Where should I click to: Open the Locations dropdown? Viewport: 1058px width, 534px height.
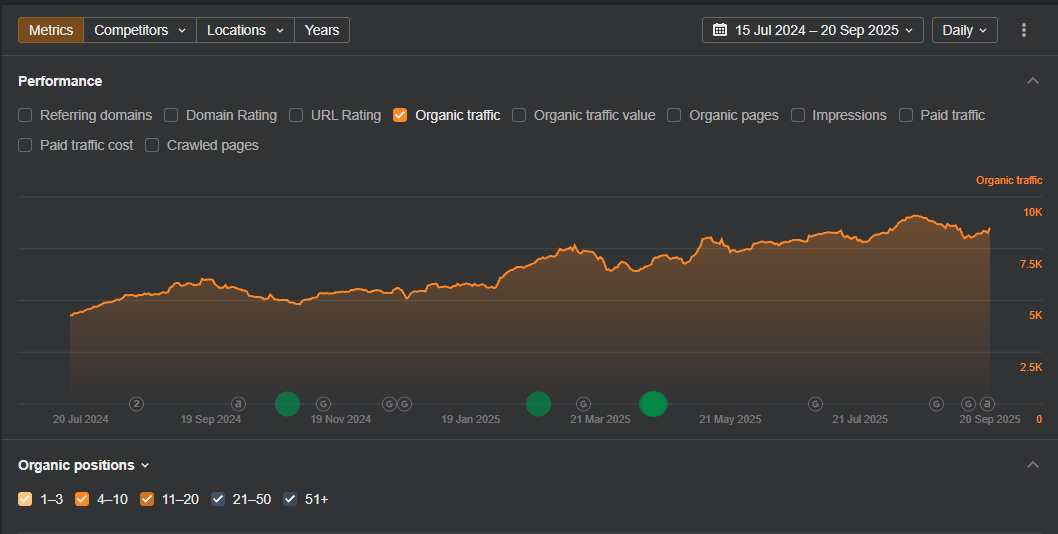(x=246, y=30)
